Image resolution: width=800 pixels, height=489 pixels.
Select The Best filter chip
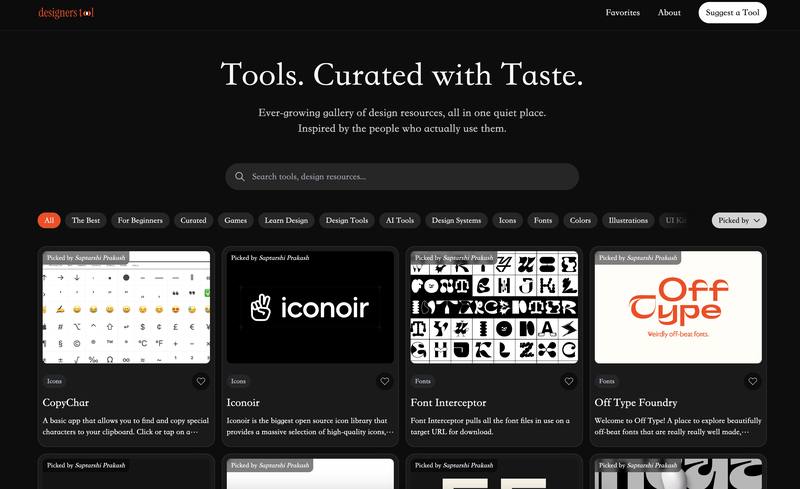pyautogui.click(x=86, y=221)
